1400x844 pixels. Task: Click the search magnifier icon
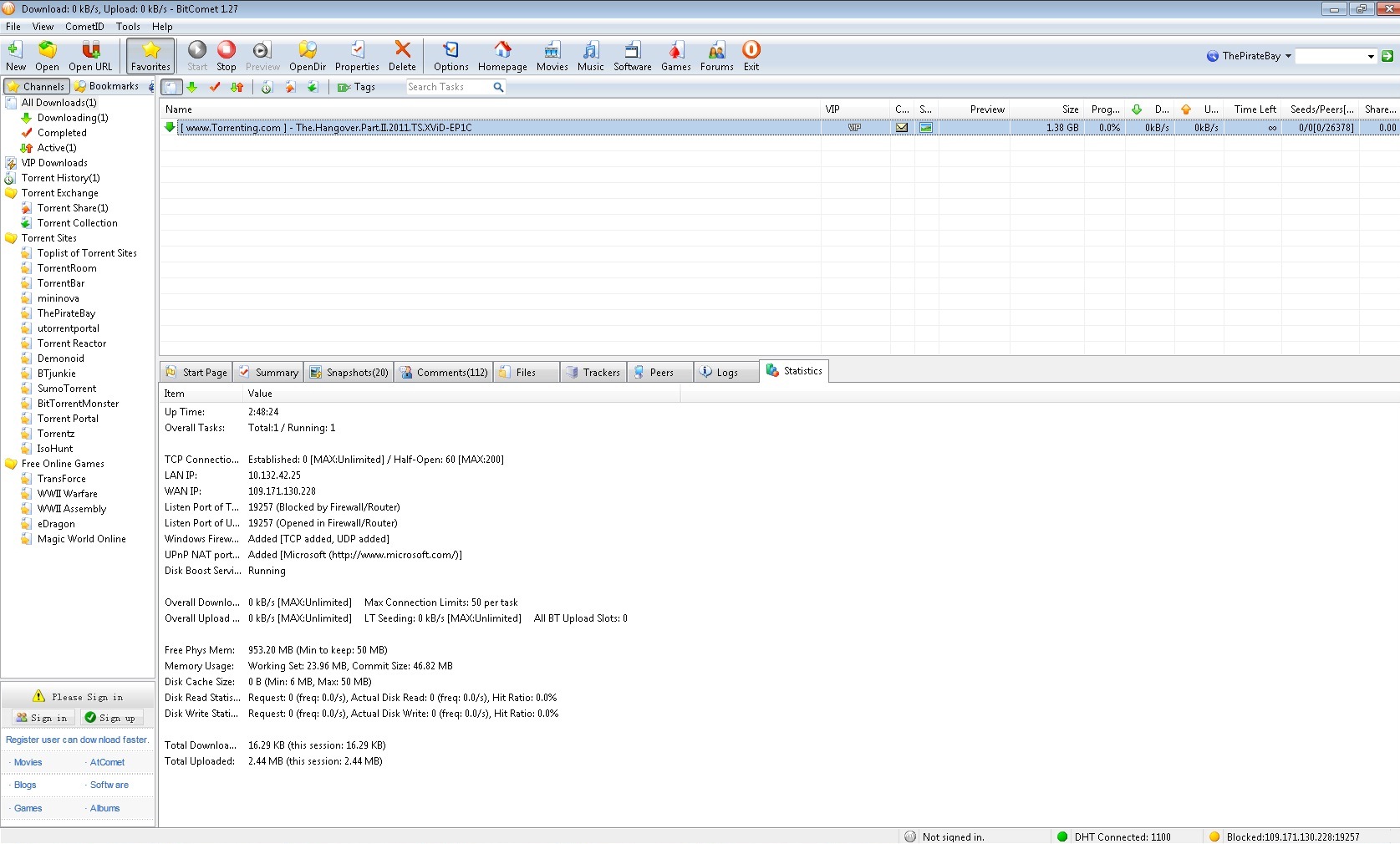tap(498, 87)
